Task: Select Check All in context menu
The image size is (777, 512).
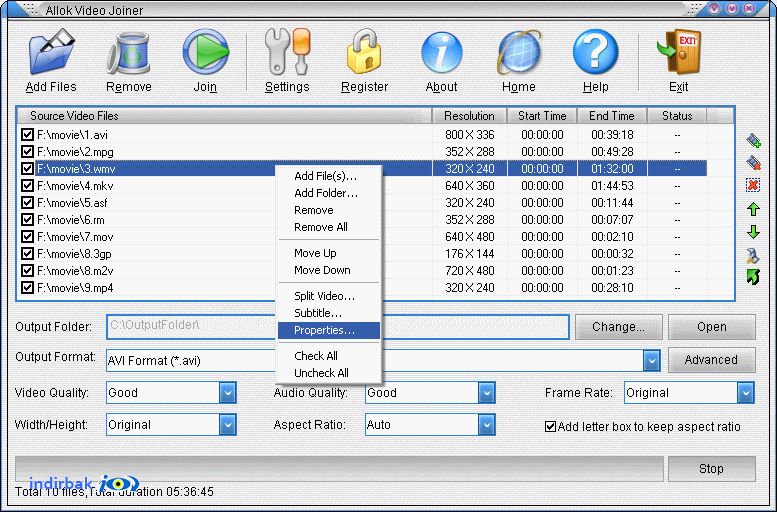Action: tap(329, 356)
